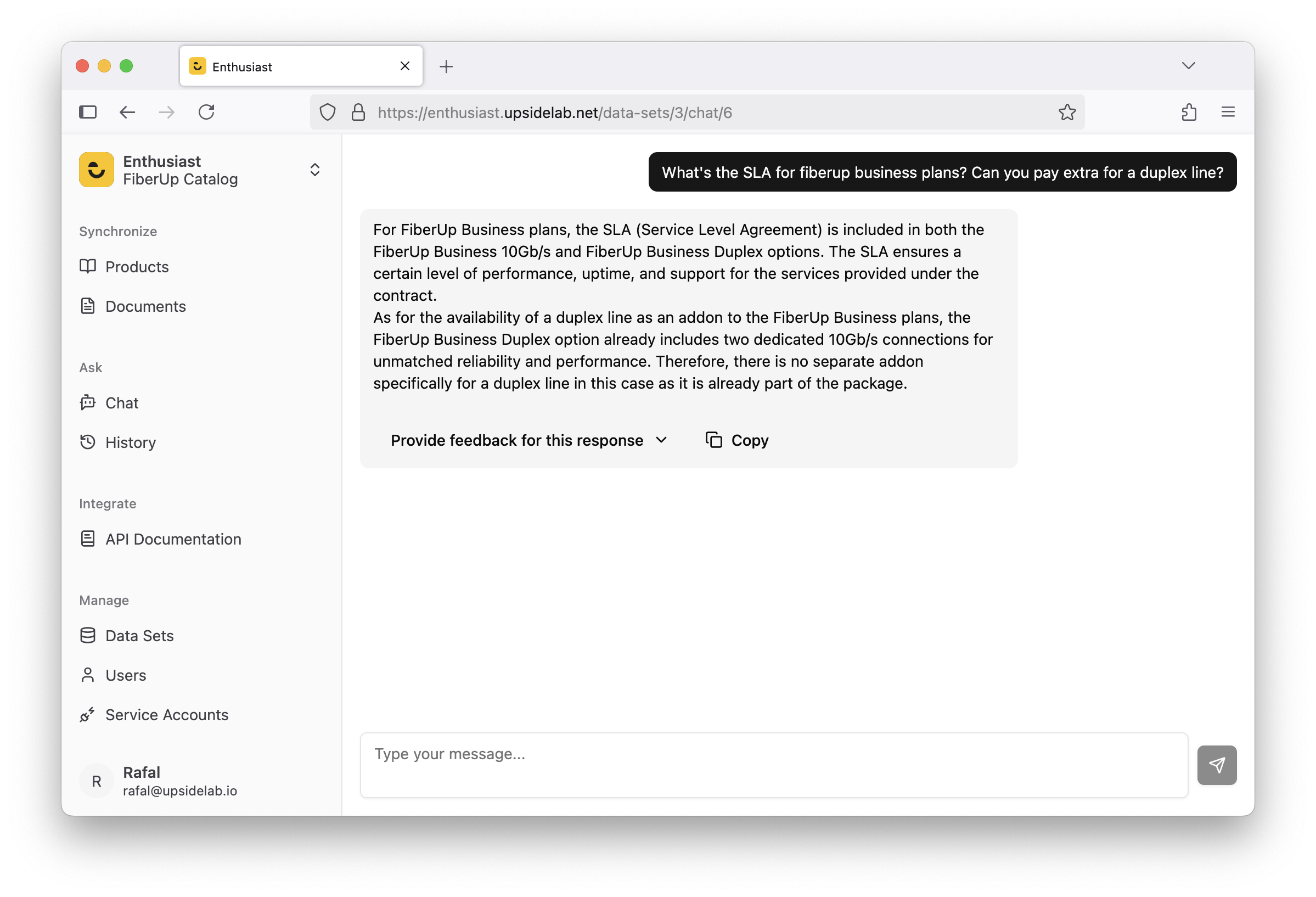Click the chevron next to FiberUp Catalog
Image resolution: width=1316 pixels, height=897 pixels.
(315, 169)
